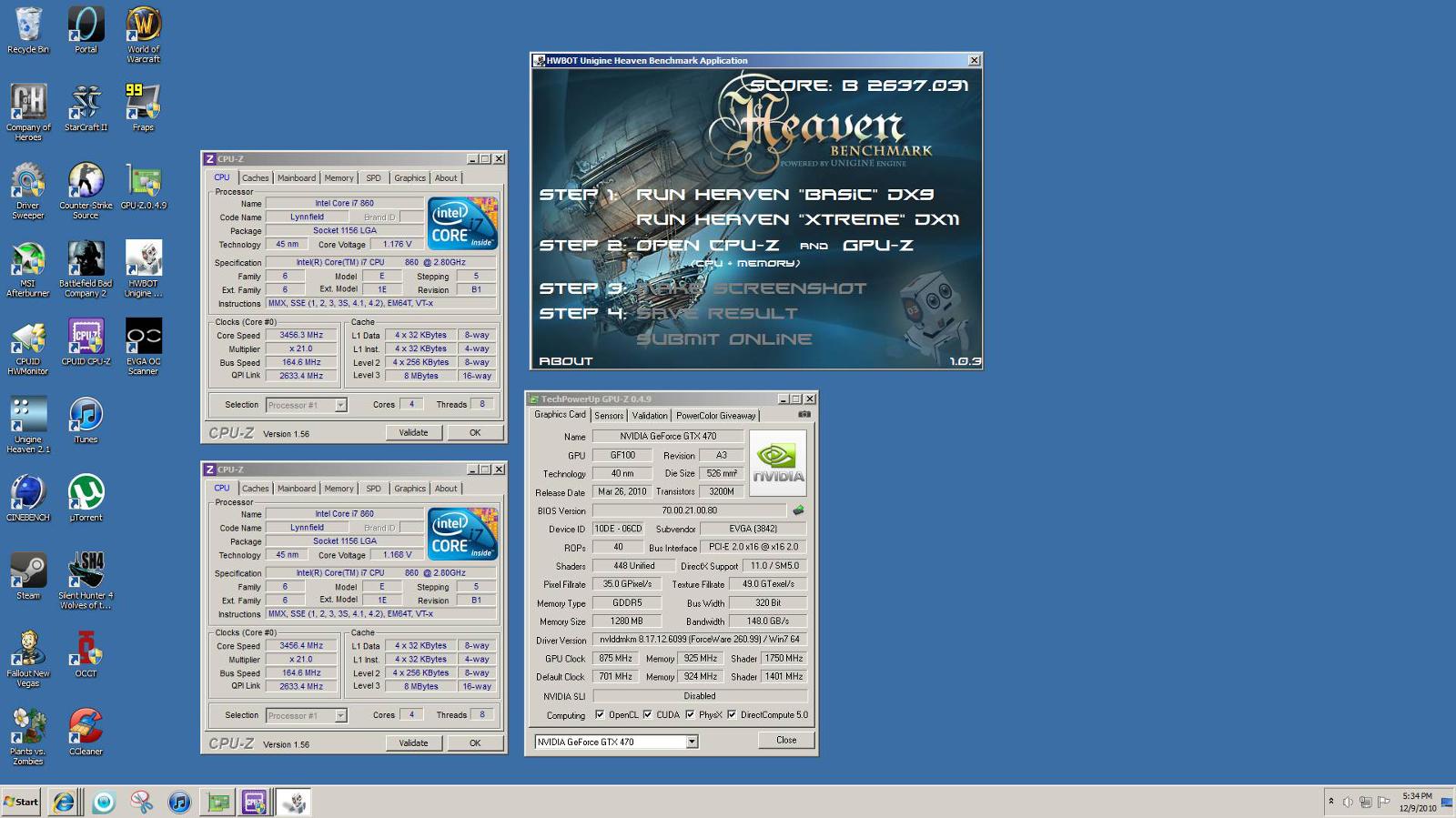The image size is (1456, 818).
Task: Toggle the PhysX checkbox in GPU-Z
Action: 690,714
